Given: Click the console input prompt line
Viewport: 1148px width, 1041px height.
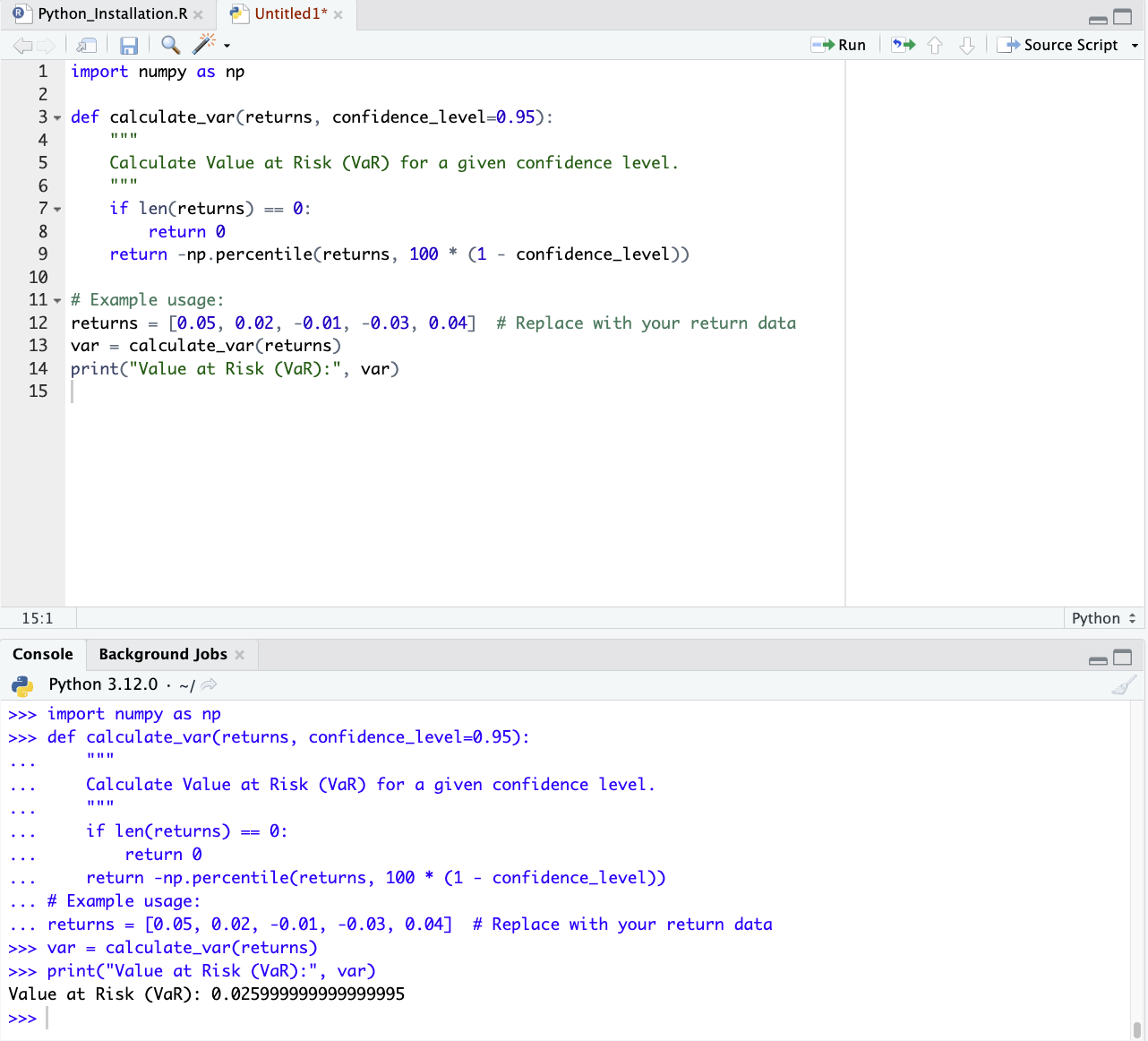Looking at the screenshot, I should point(537,1019).
